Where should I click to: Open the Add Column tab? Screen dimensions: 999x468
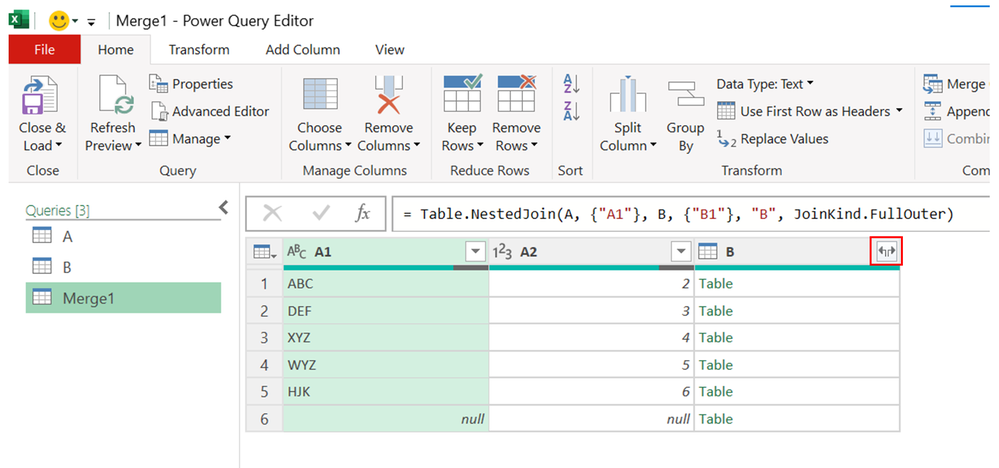302,49
